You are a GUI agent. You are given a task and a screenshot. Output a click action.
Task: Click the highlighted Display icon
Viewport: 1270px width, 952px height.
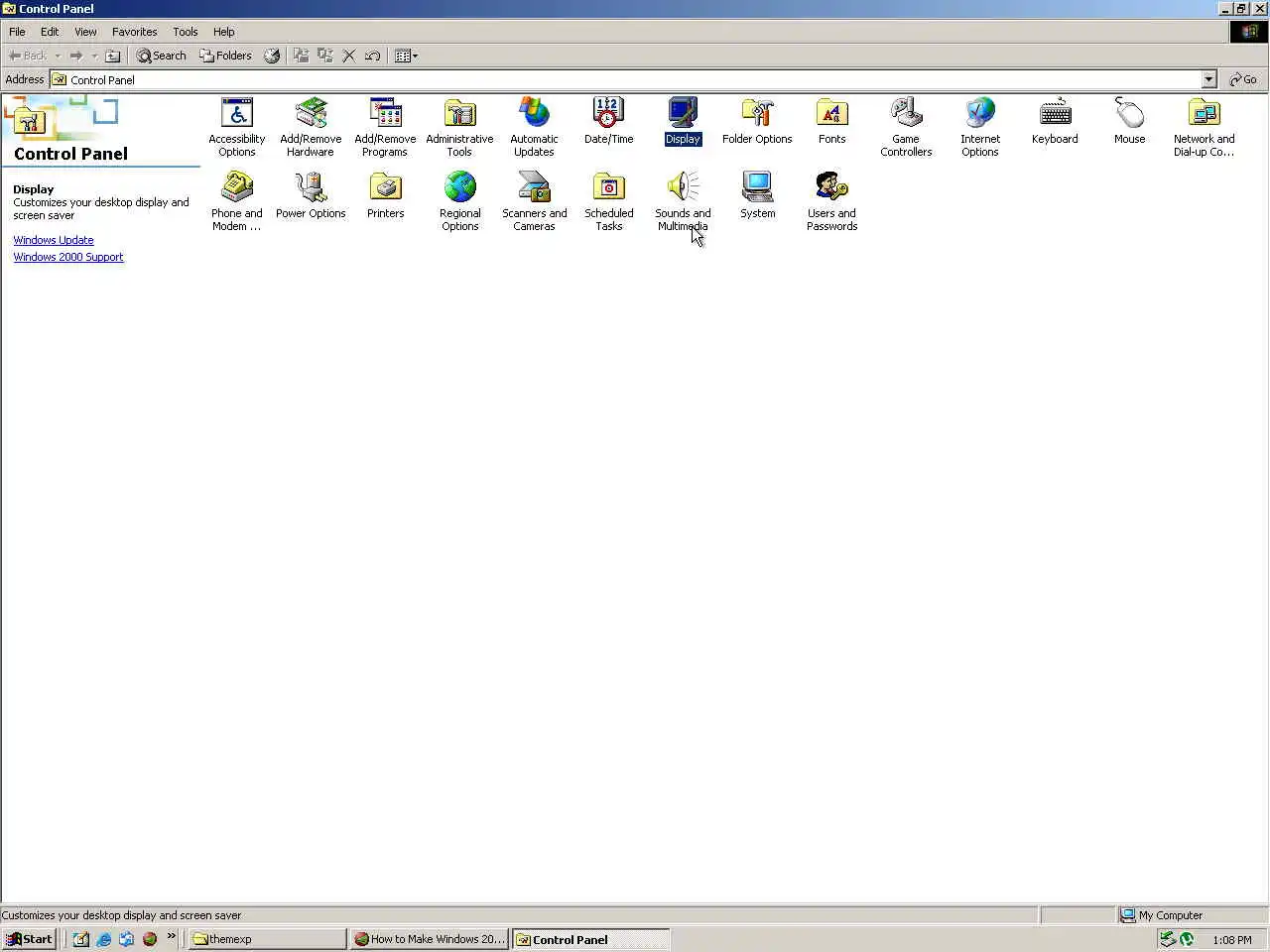click(x=683, y=121)
